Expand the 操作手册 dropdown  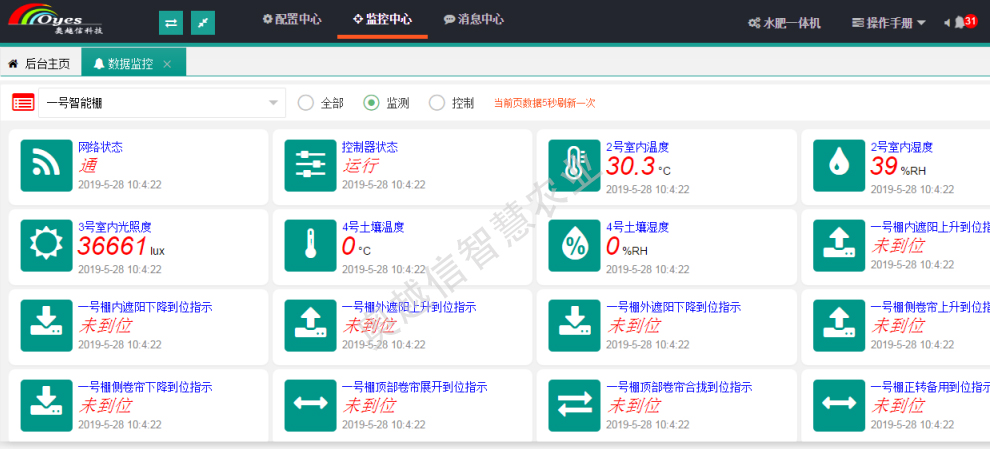click(889, 23)
